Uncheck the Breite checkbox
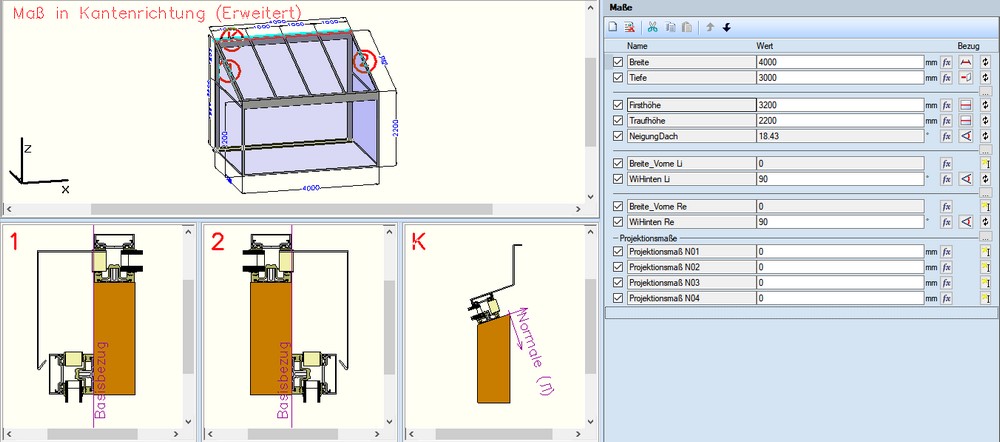This screenshot has width=1000, height=442. [617, 62]
